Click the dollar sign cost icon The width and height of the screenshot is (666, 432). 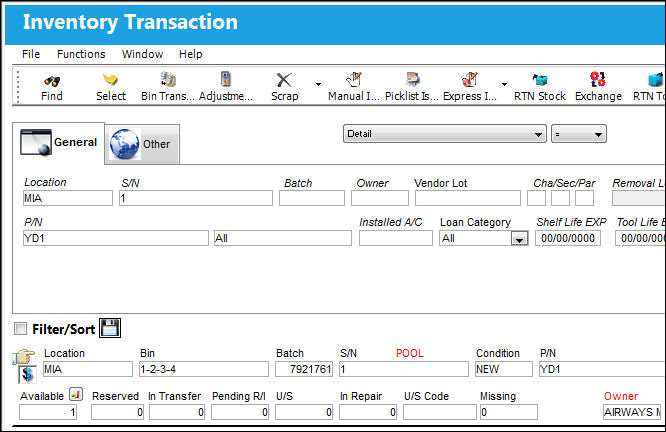[x=27, y=374]
